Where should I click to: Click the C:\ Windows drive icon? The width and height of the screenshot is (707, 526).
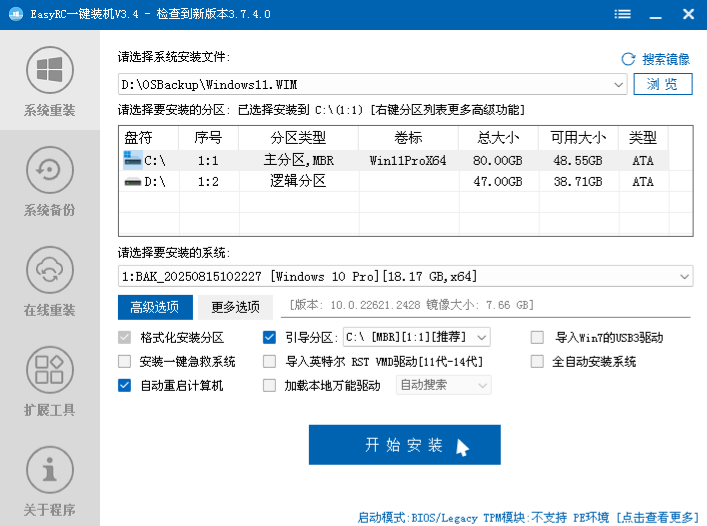point(133,160)
